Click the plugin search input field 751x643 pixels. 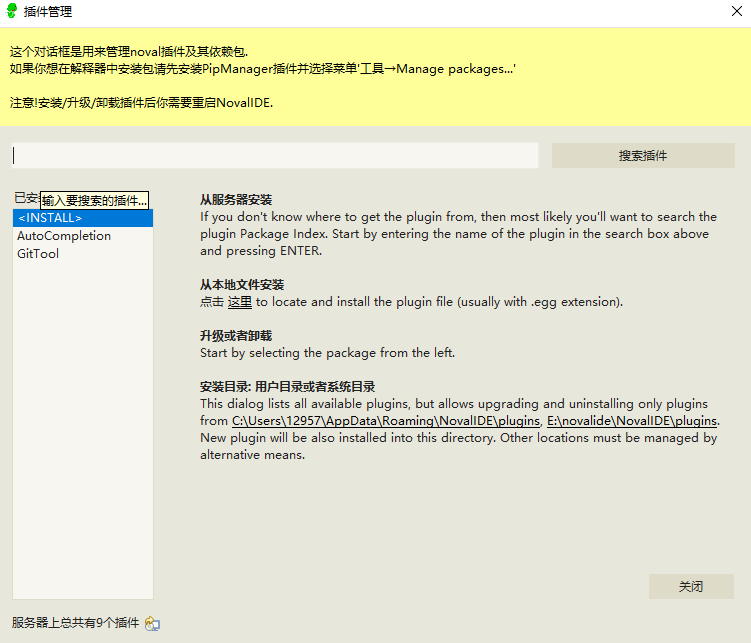[275, 156]
